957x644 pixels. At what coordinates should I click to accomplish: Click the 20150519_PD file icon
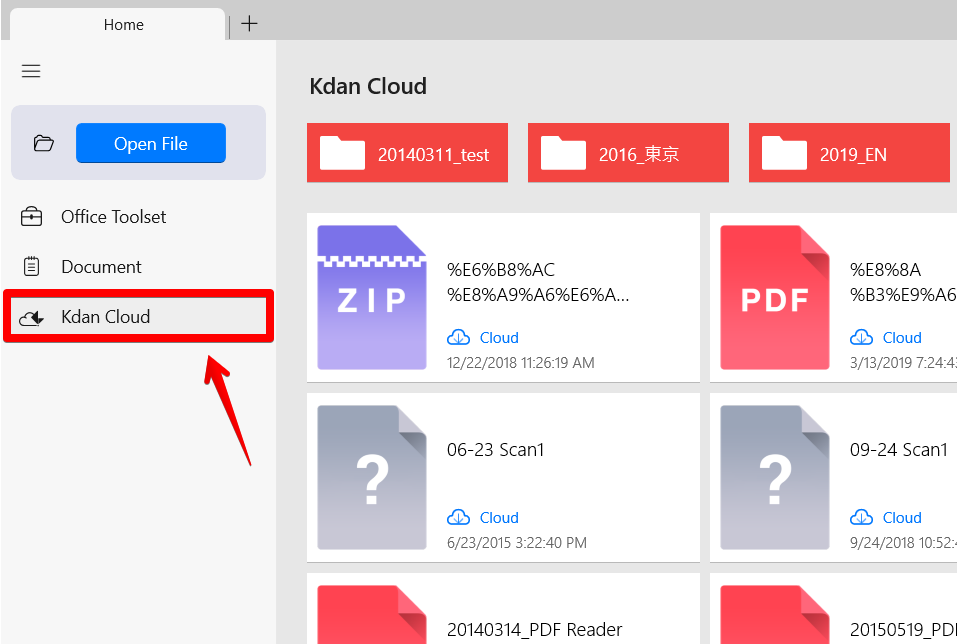pos(775,615)
